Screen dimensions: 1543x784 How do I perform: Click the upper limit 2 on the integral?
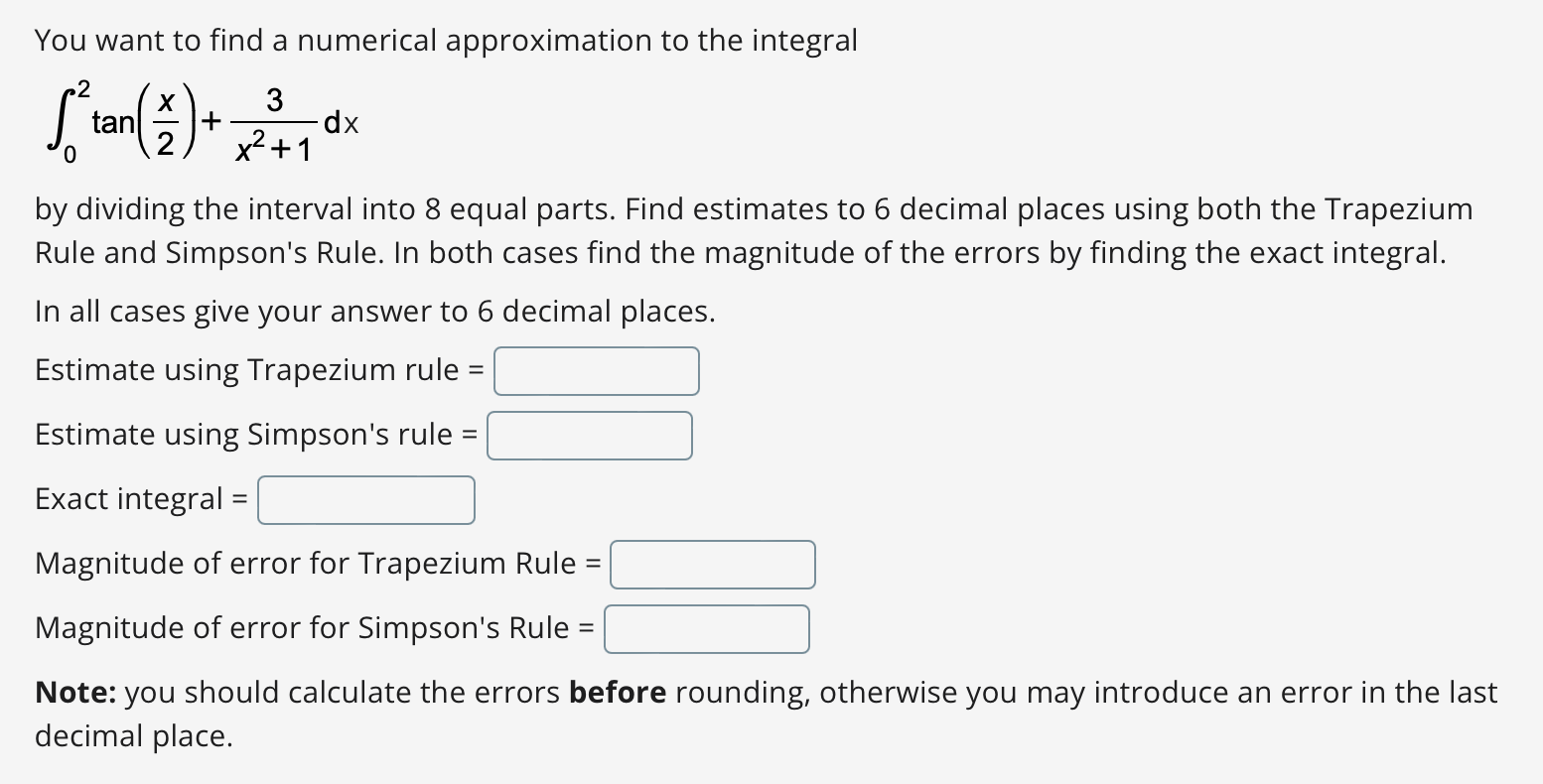(81, 89)
